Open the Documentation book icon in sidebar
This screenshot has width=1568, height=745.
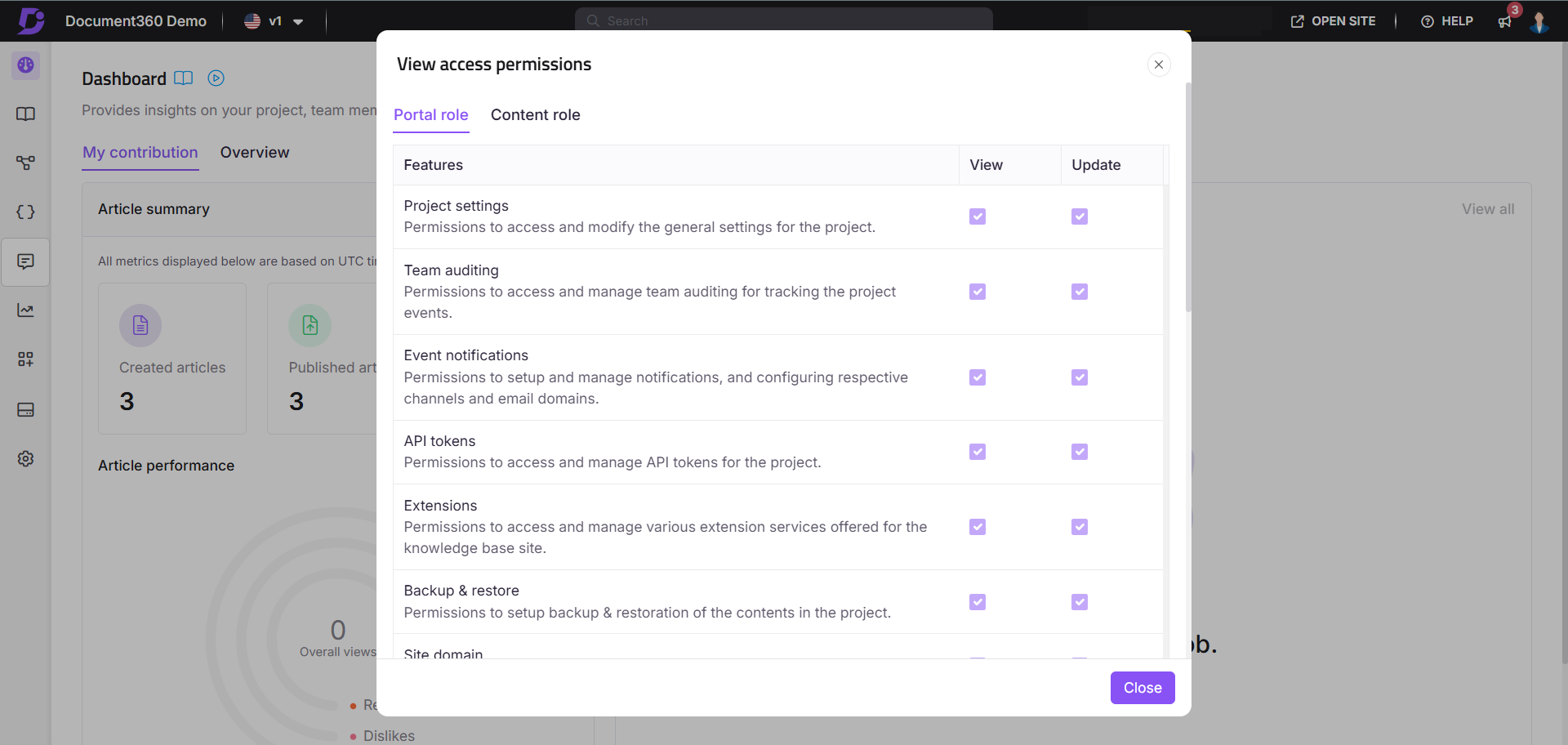pyautogui.click(x=25, y=114)
